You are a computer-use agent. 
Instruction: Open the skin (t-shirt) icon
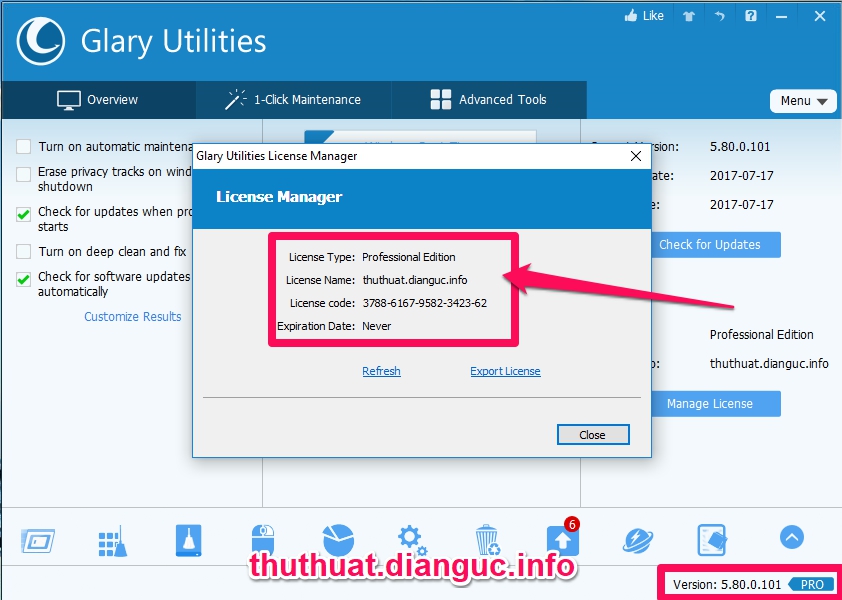689,16
